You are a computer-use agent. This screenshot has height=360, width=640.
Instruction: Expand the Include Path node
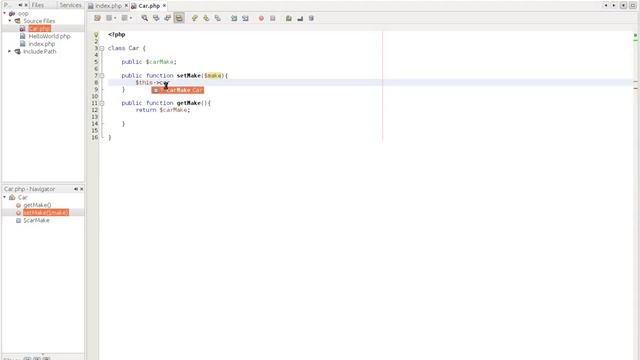pos(10,51)
